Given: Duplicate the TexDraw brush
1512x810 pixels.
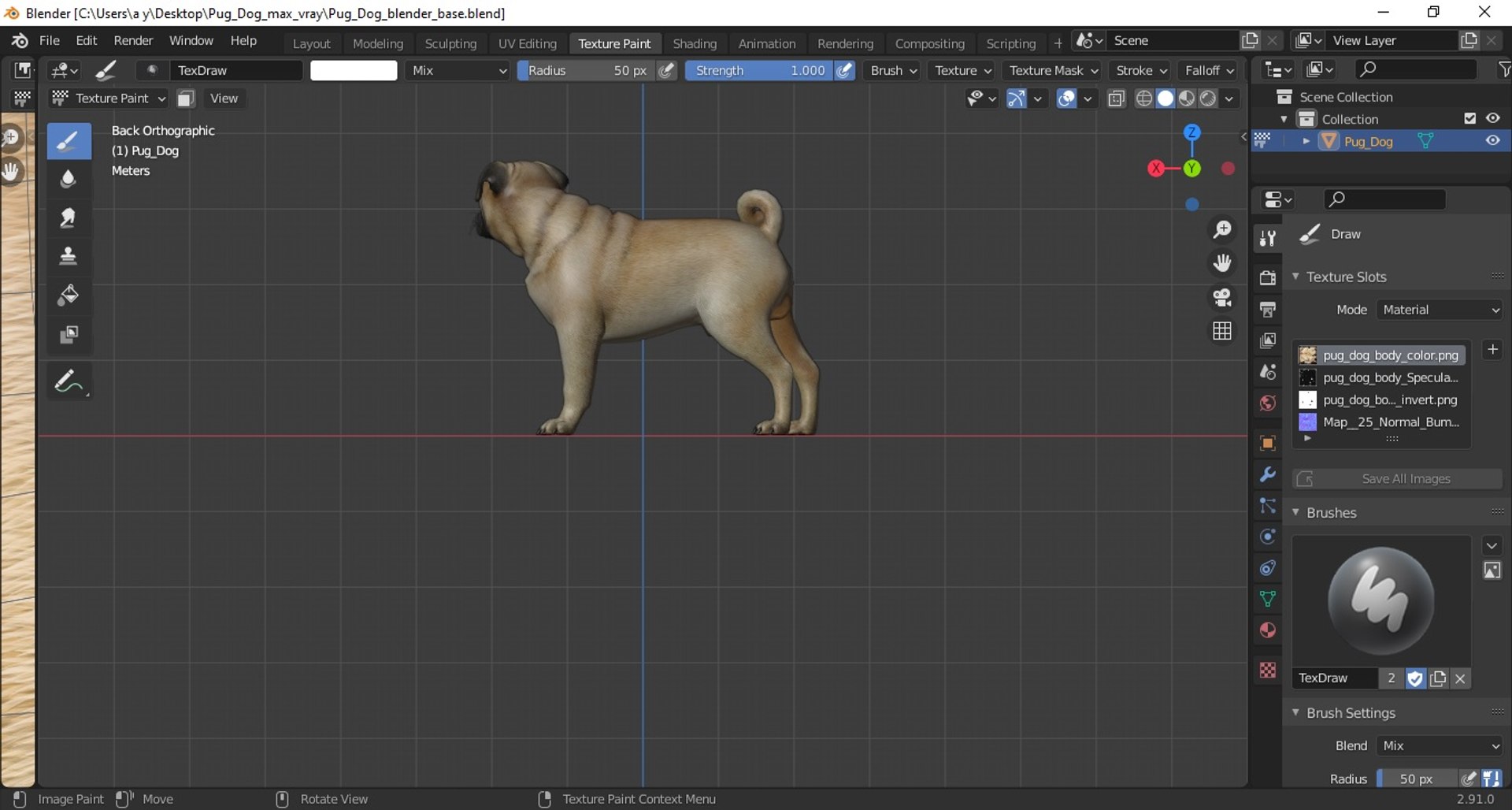Looking at the screenshot, I should click(x=1438, y=678).
